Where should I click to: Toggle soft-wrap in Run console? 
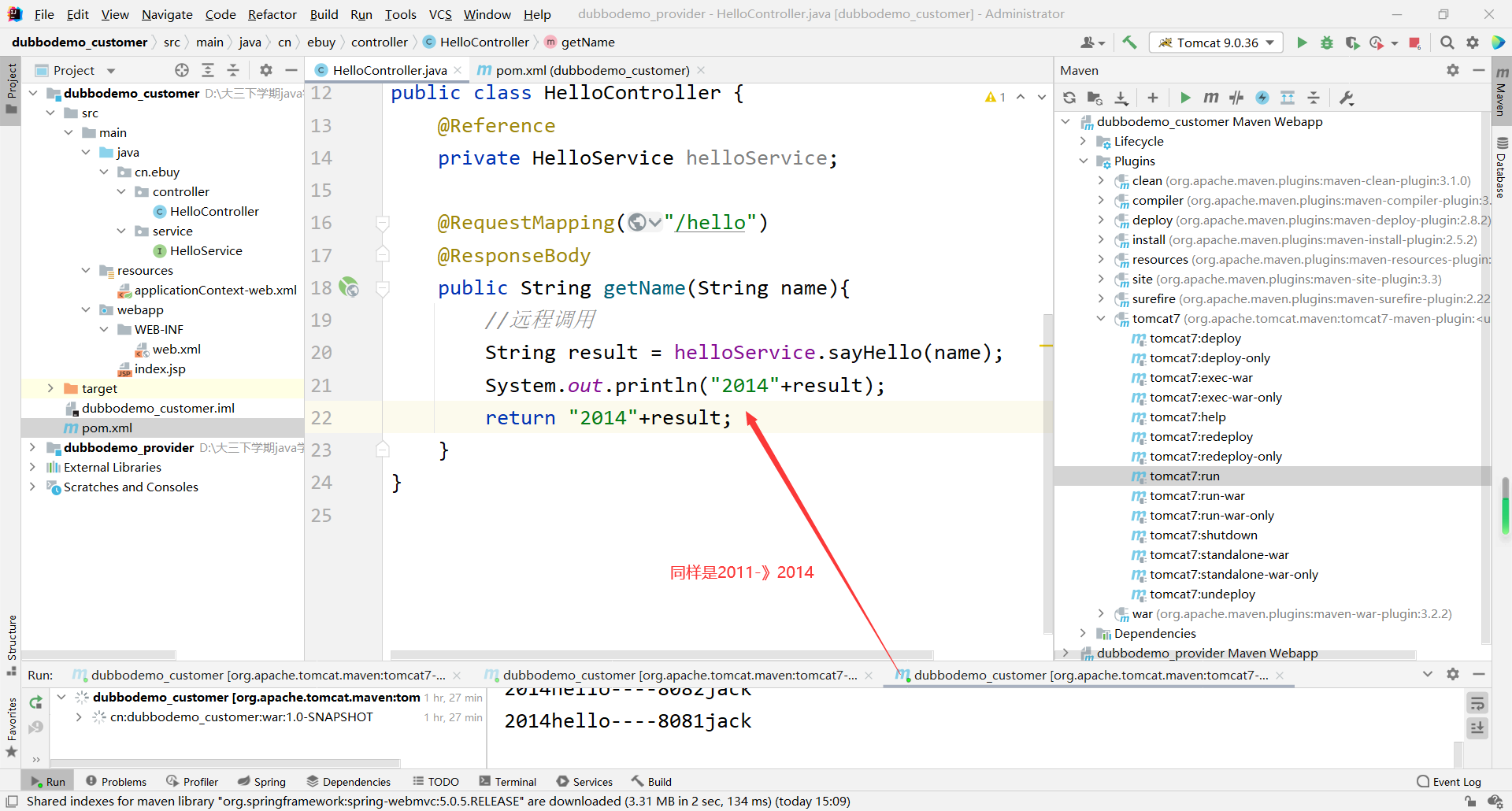point(1477,702)
